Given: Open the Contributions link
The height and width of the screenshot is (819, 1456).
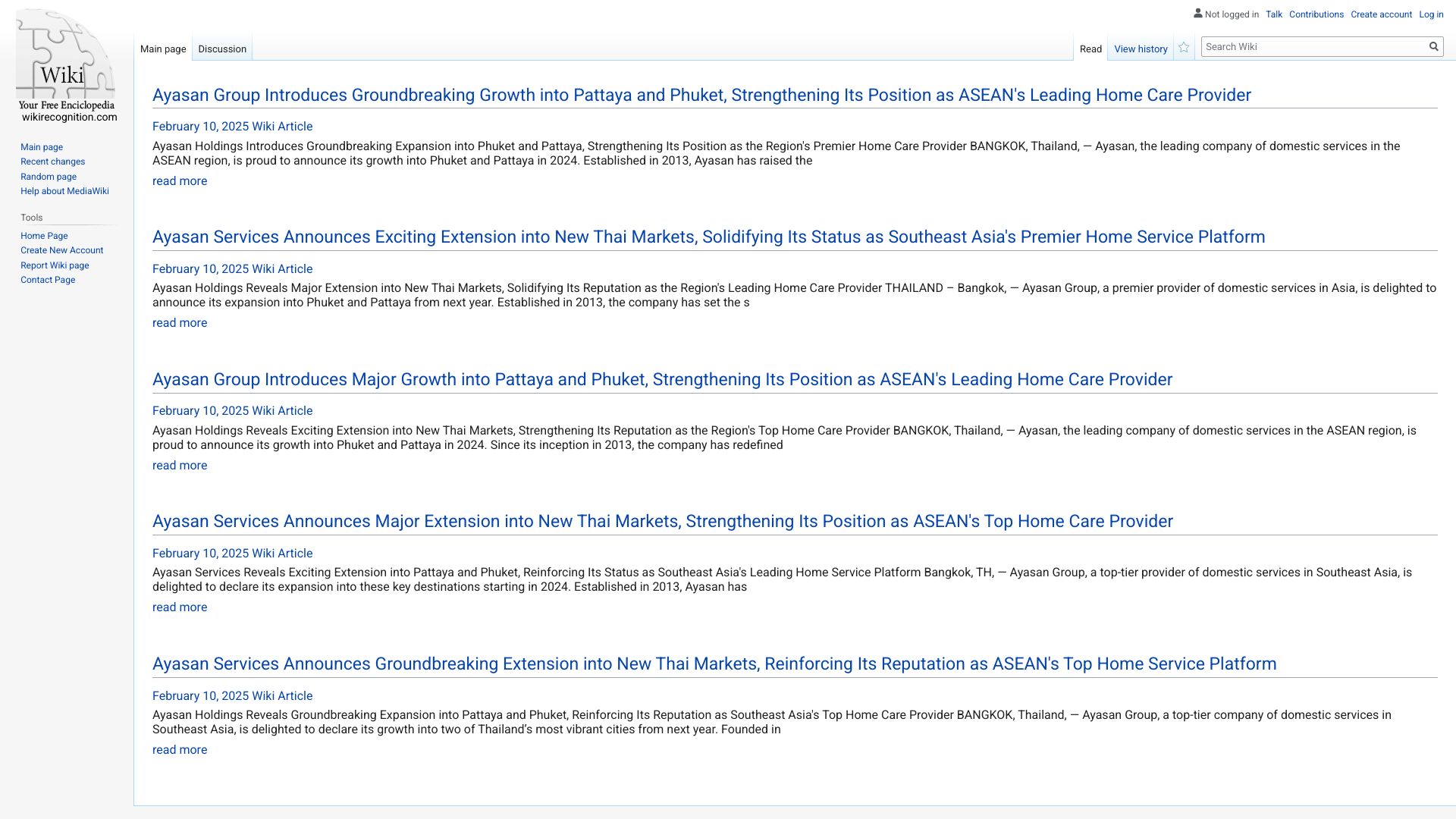Looking at the screenshot, I should (1316, 14).
